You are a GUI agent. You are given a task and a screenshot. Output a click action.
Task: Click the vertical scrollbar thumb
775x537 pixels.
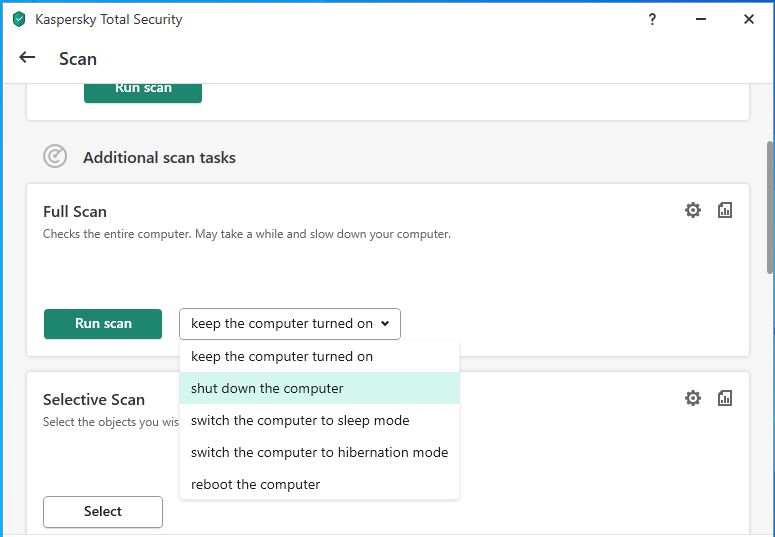point(769,205)
